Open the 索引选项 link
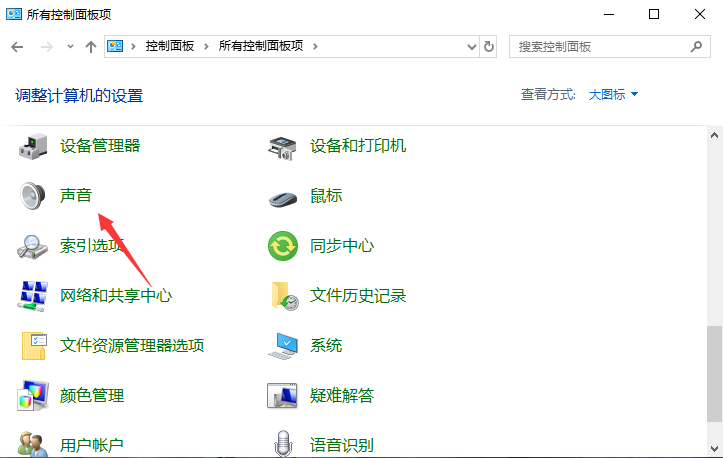Screen dimensions: 723x458 91,246
